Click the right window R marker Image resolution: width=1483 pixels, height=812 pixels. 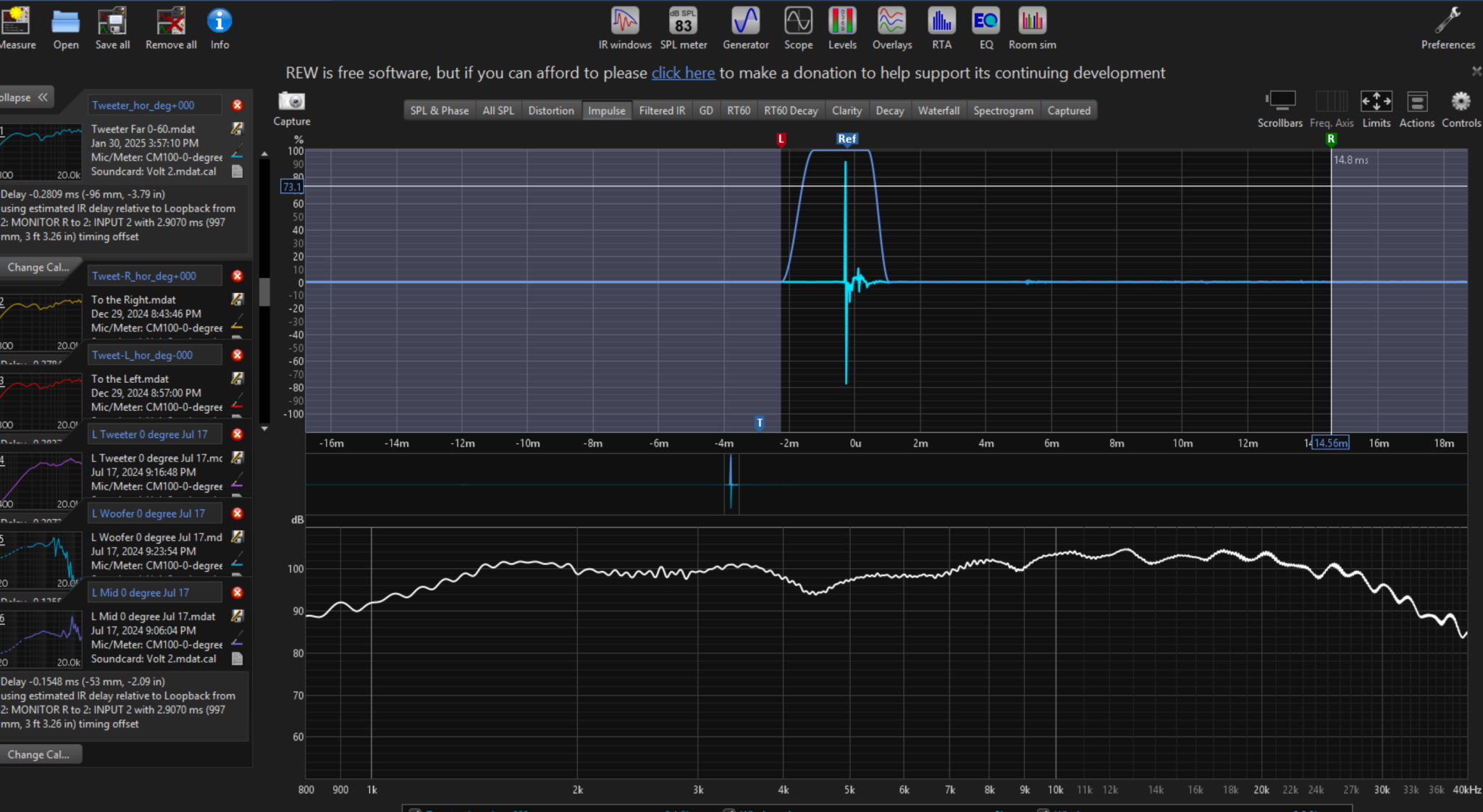(1330, 138)
